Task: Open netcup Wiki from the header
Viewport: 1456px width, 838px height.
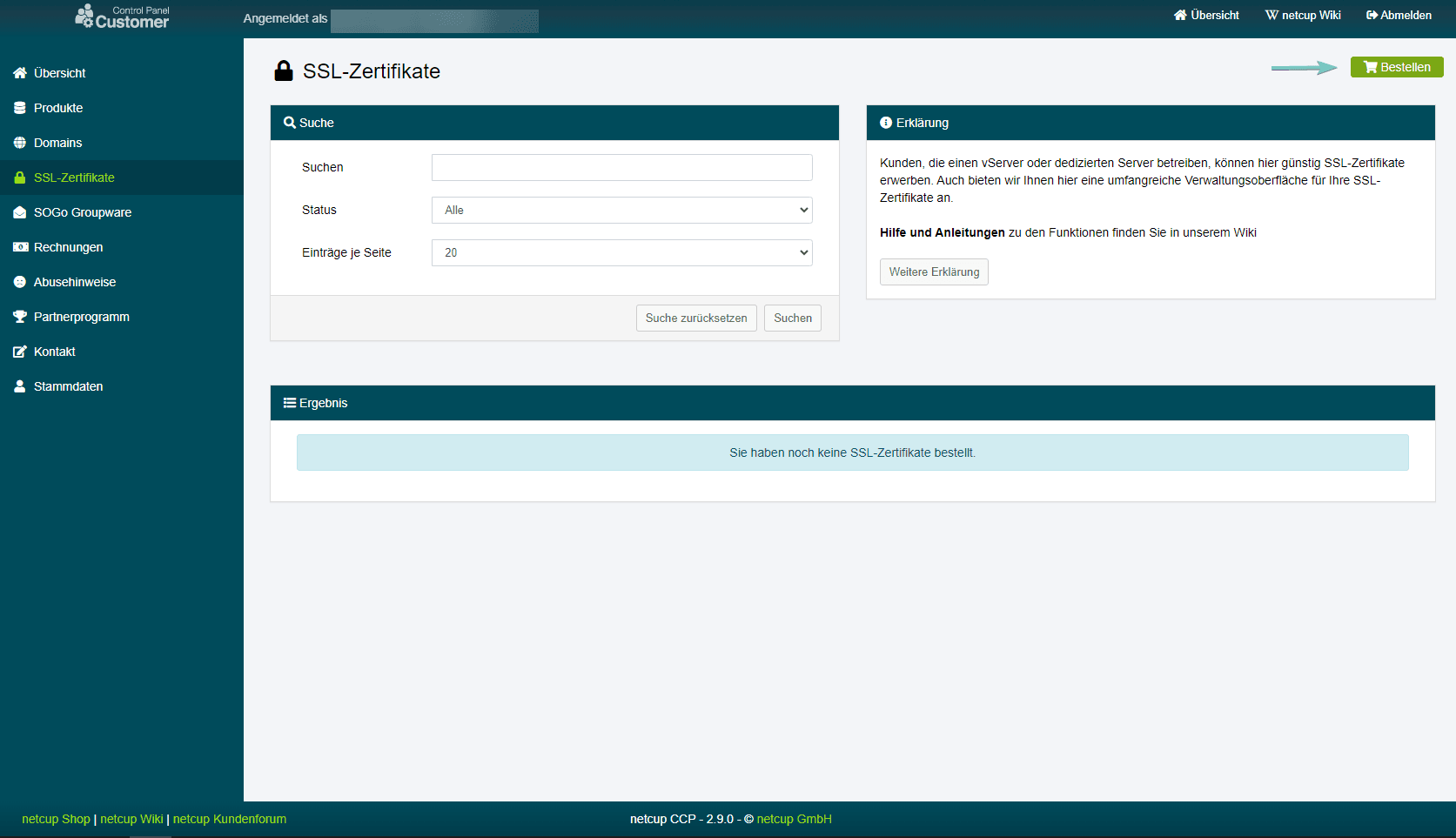Action: [1303, 15]
